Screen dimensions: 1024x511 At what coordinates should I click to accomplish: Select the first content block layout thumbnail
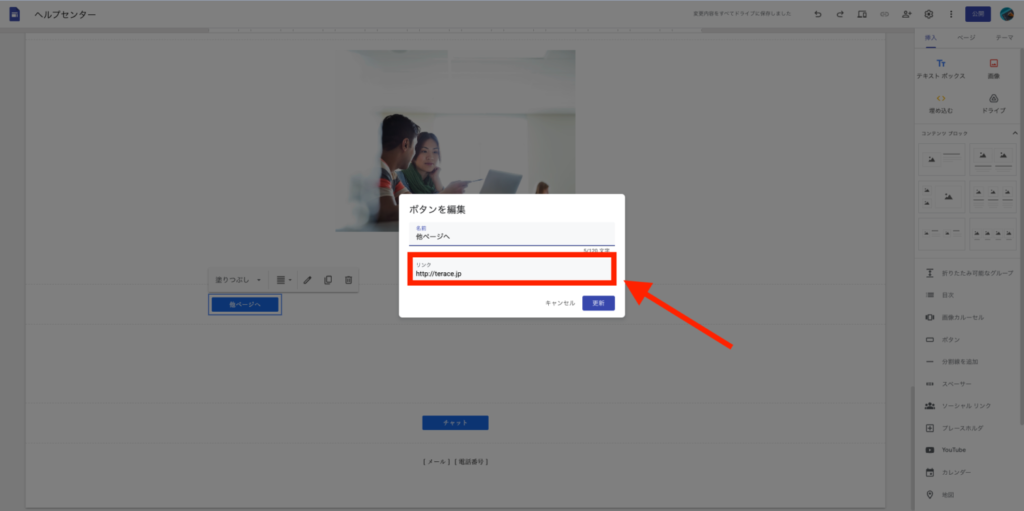click(x=942, y=158)
